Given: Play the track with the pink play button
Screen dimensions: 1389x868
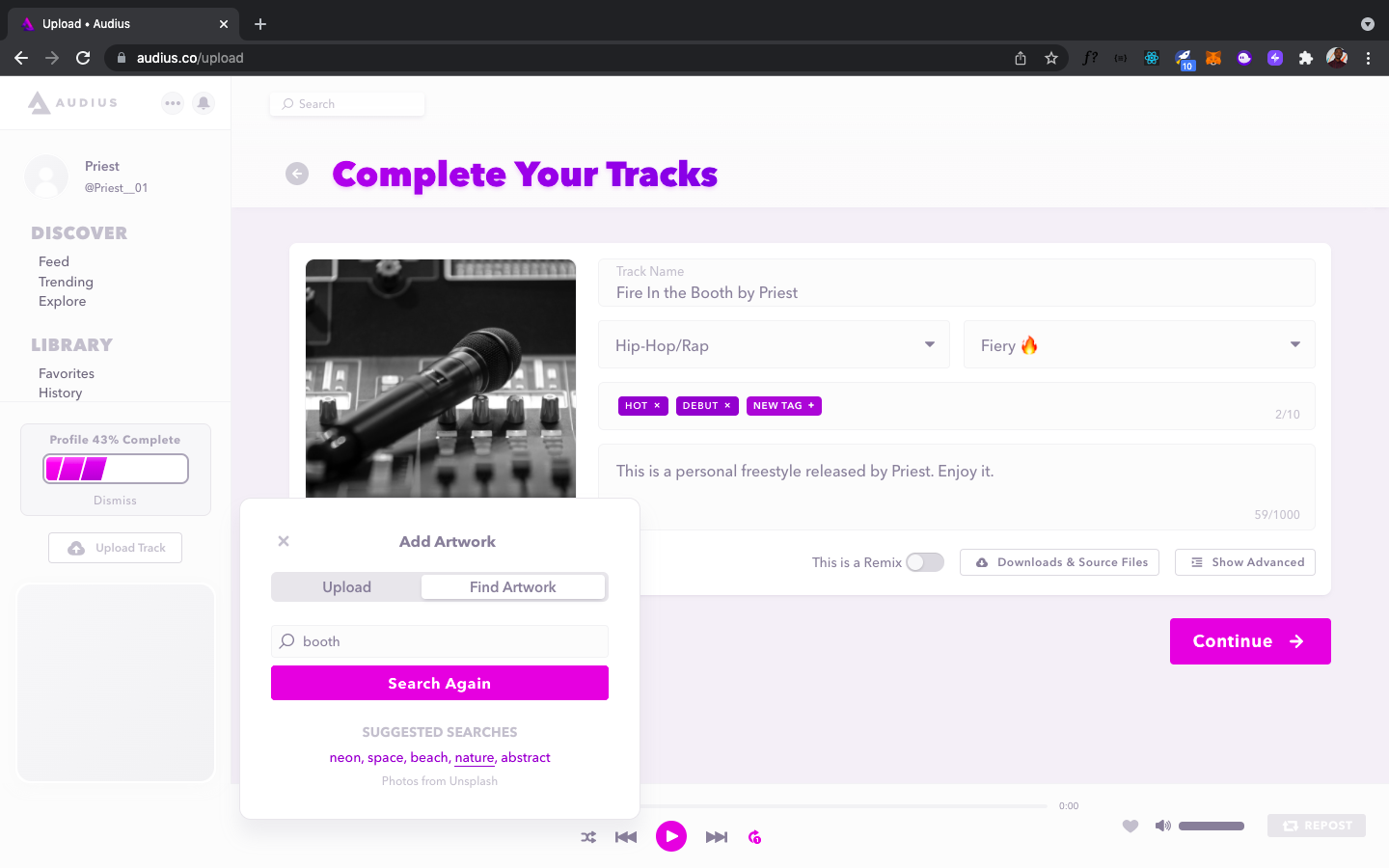Looking at the screenshot, I should point(671,836).
